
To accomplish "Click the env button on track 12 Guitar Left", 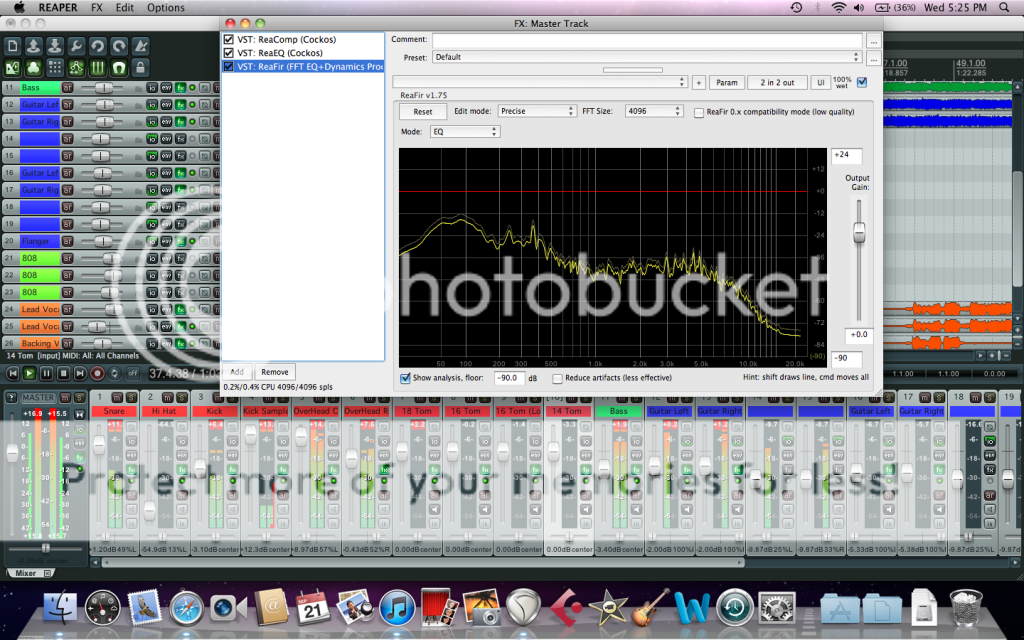I will tap(166, 104).
